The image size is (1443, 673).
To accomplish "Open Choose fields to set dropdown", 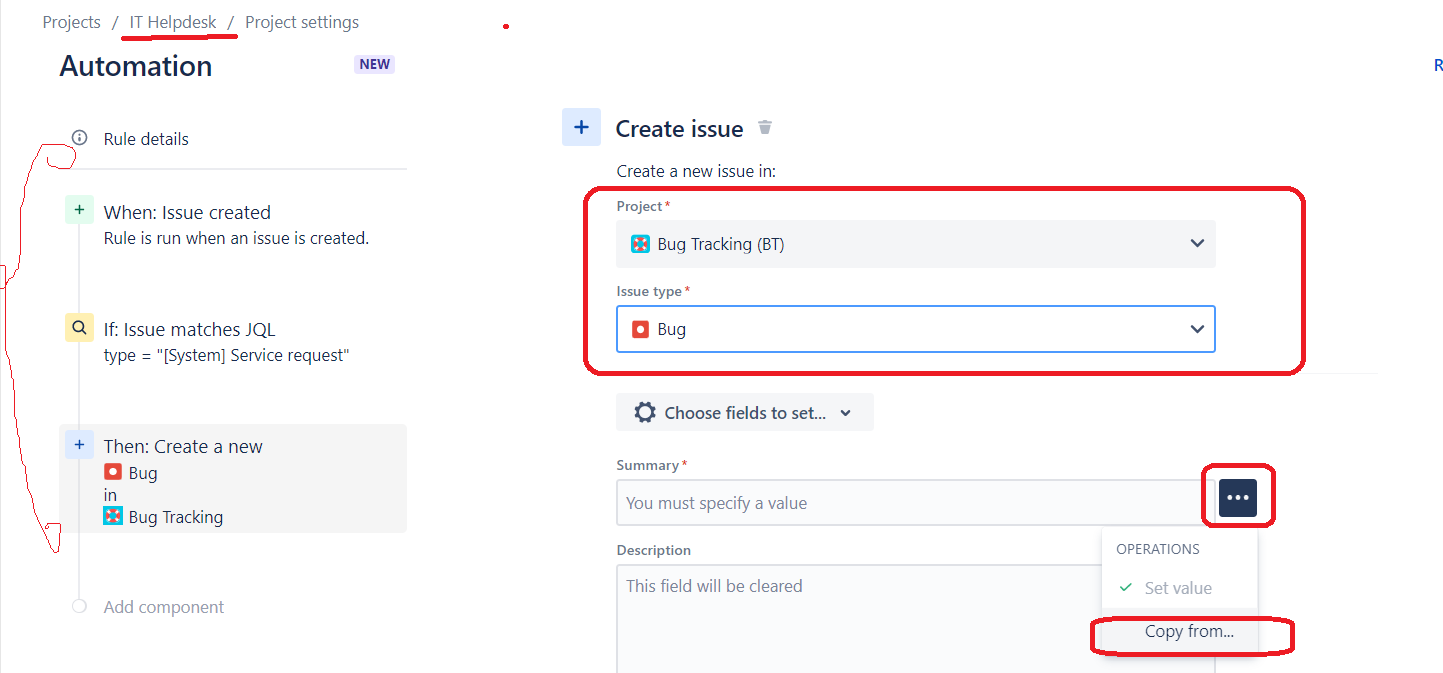I will point(745,412).
